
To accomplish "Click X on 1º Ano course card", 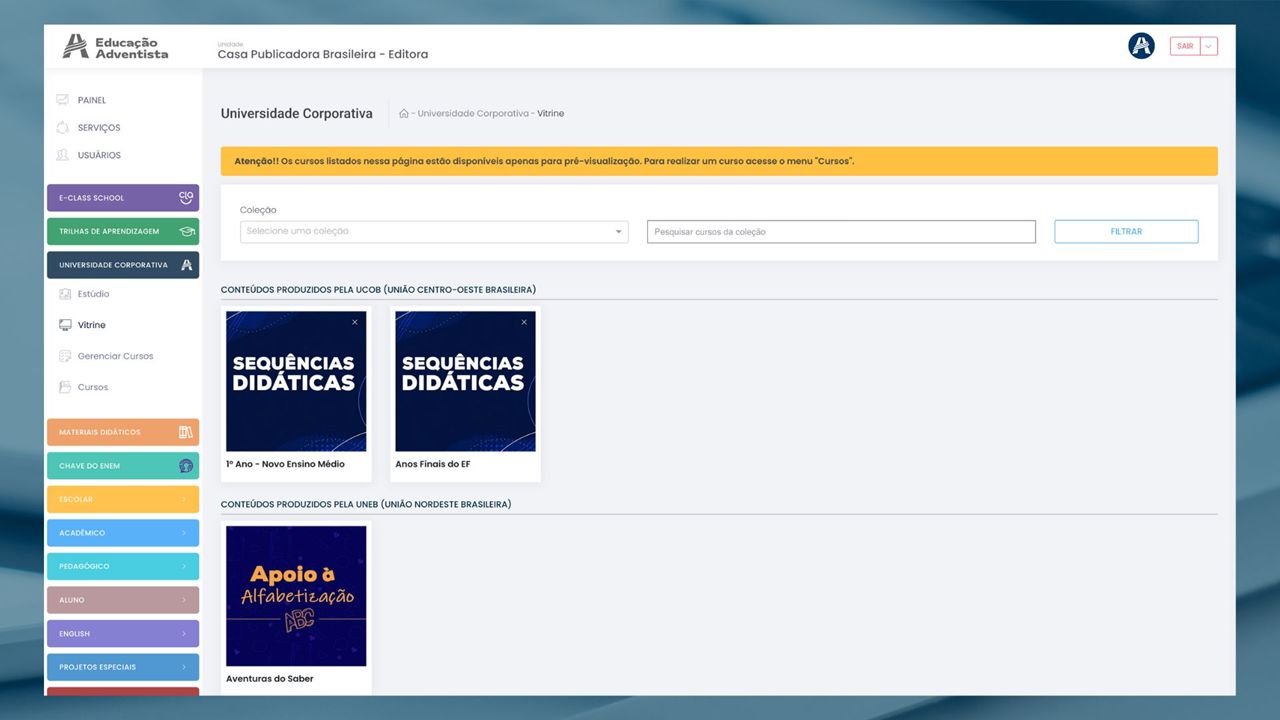I will click(x=354, y=322).
